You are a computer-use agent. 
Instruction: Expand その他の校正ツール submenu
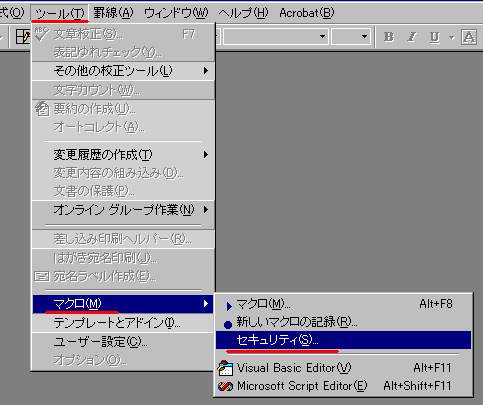tap(123, 71)
